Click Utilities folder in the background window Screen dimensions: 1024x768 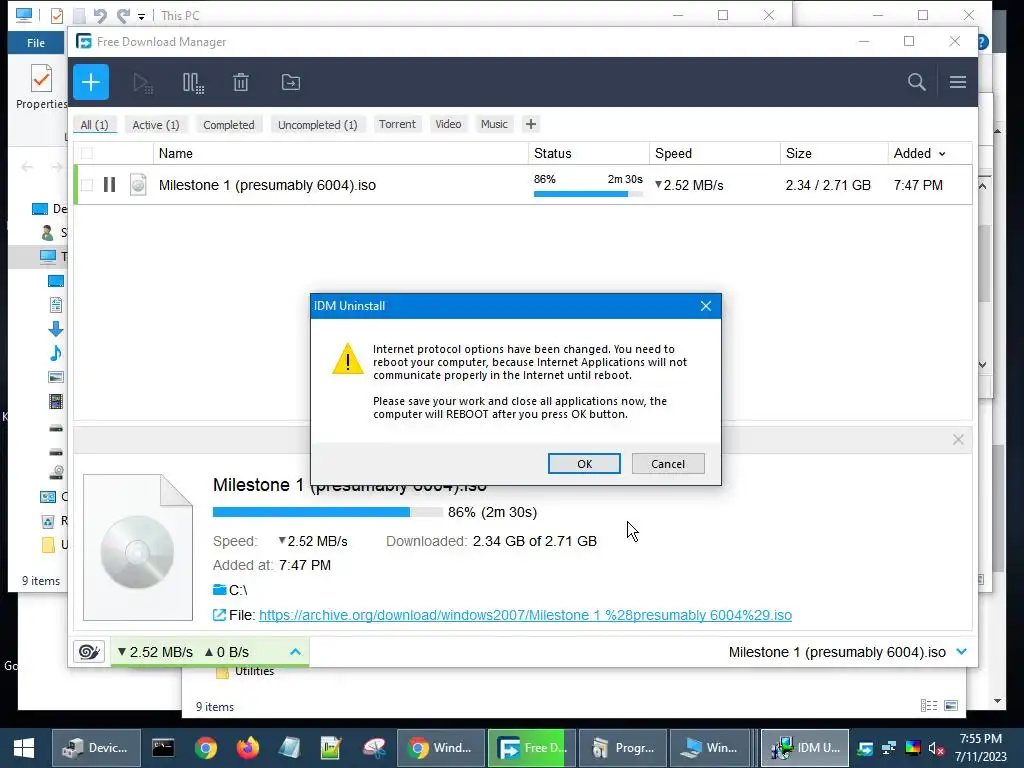(x=246, y=671)
